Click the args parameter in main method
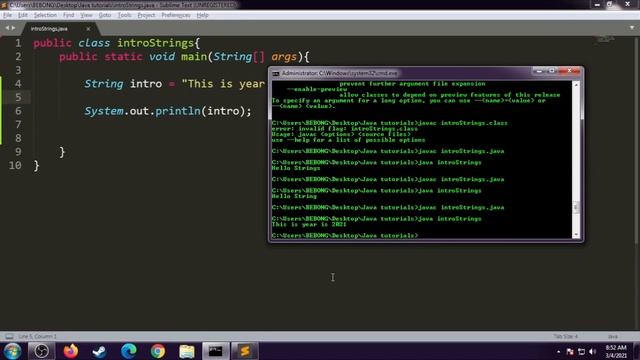The height and width of the screenshot is (360, 640). click(x=284, y=56)
